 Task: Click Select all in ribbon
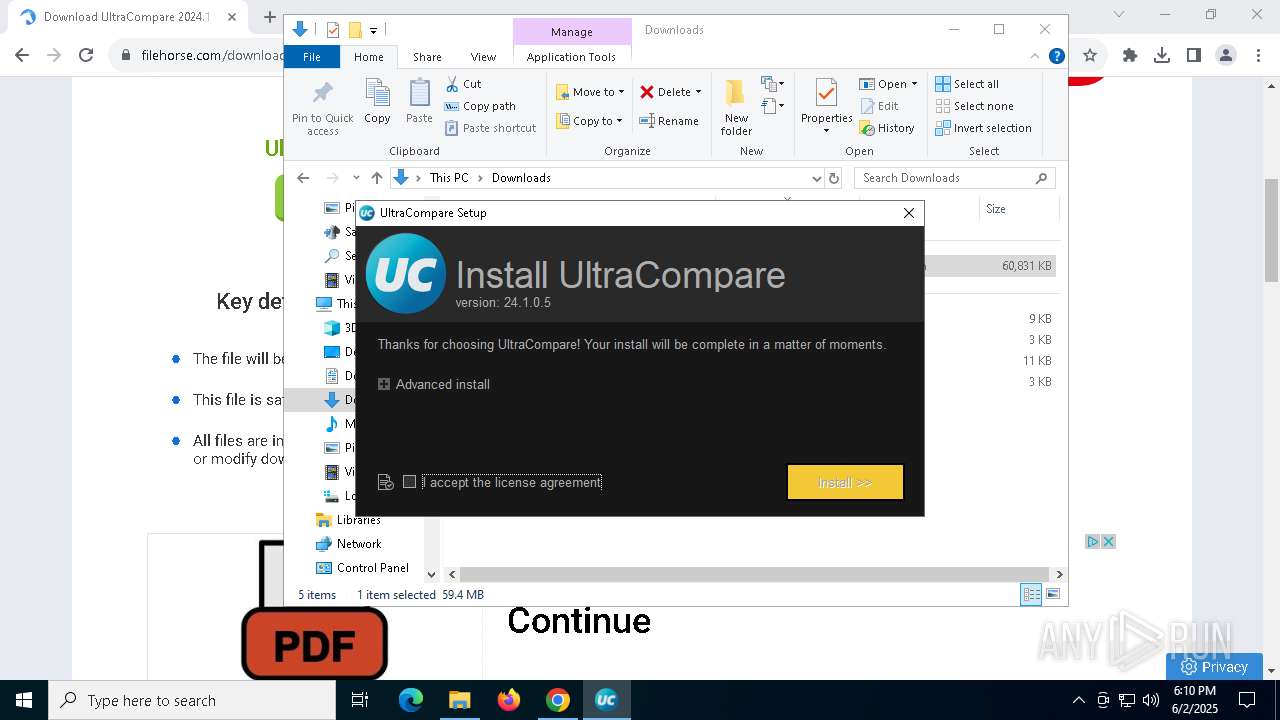[x=967, y=84]
